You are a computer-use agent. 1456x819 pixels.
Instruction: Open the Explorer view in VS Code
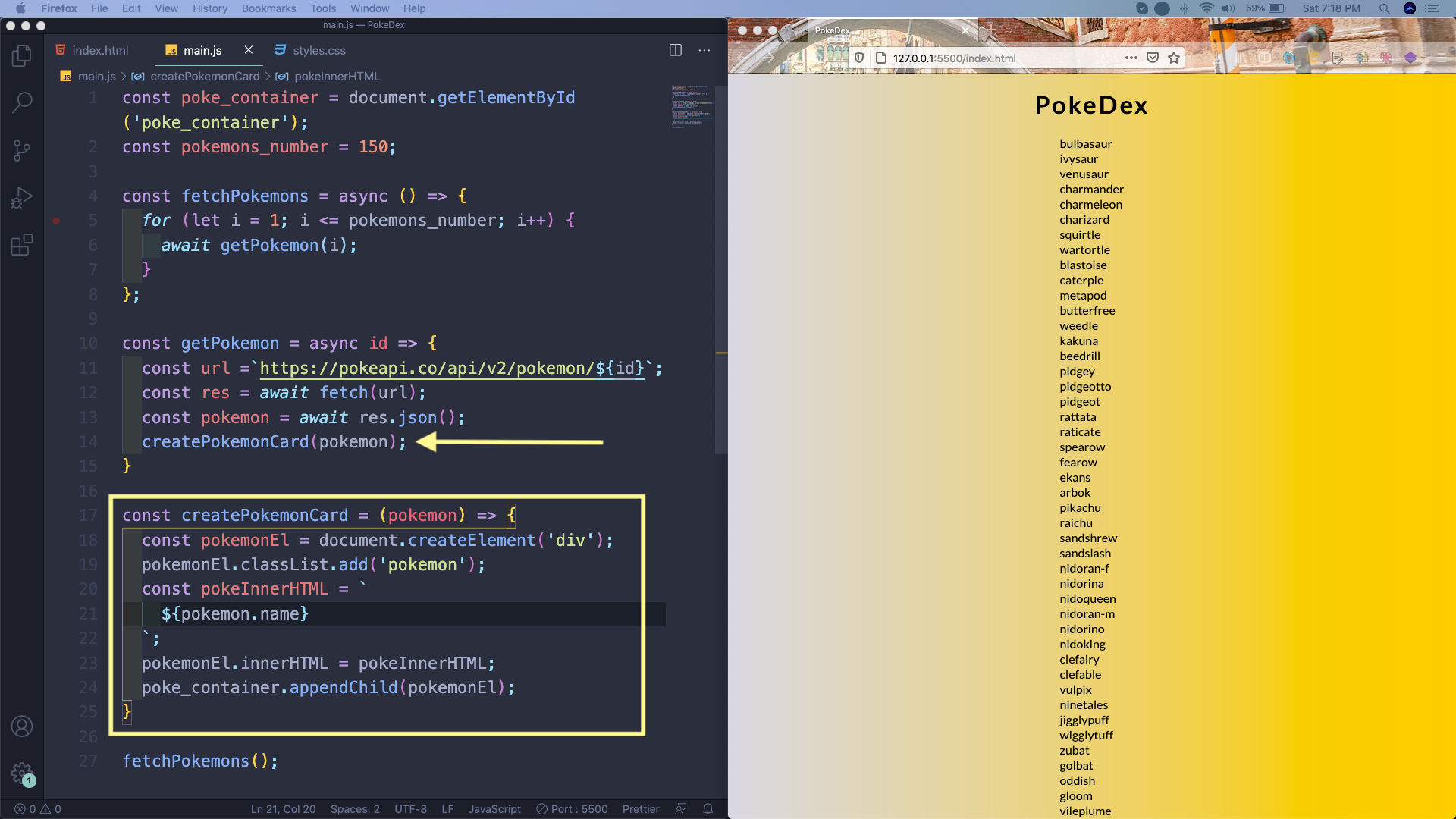(22, 55)
